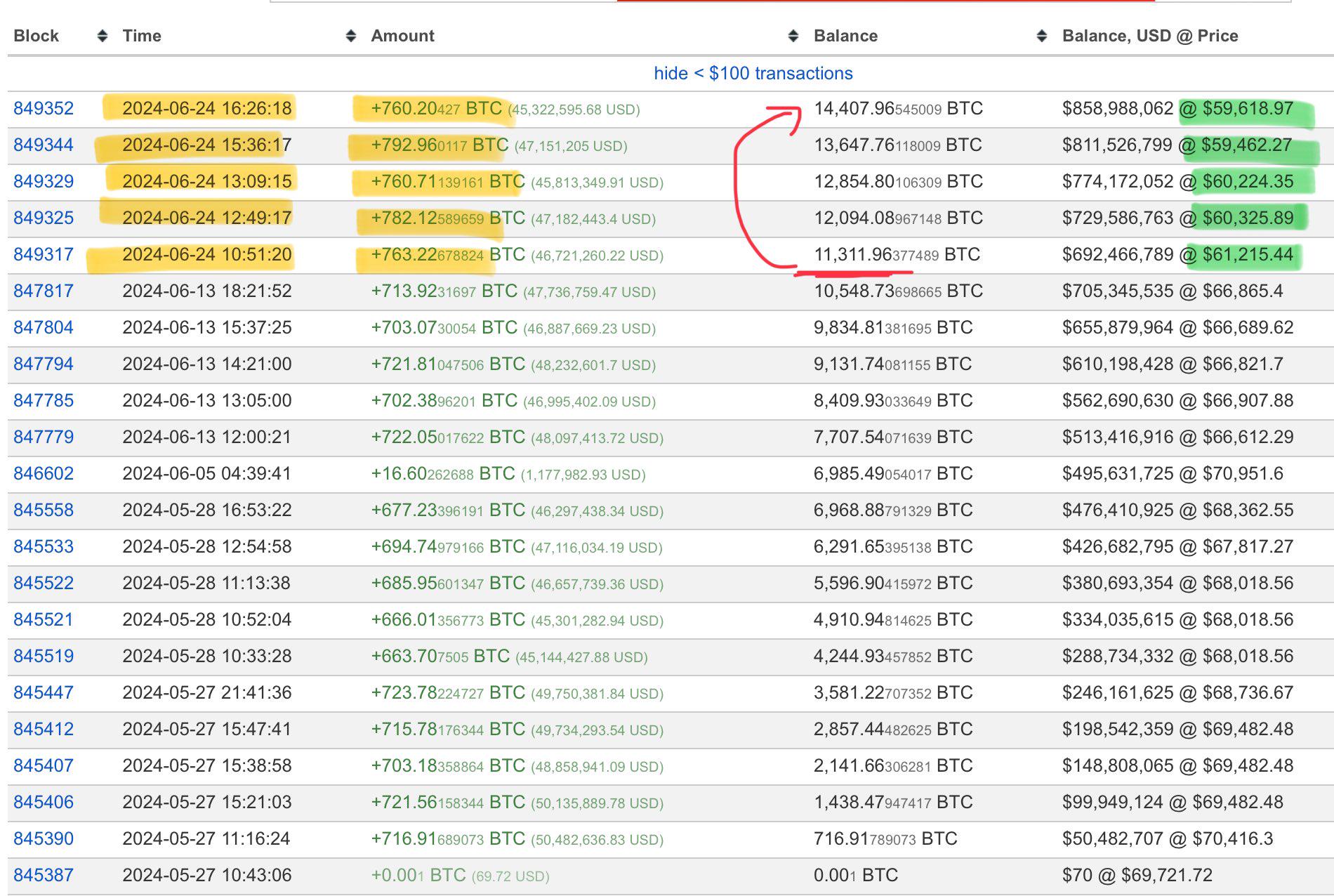Open block 847779 link
1334x896 pixels.
44,437
